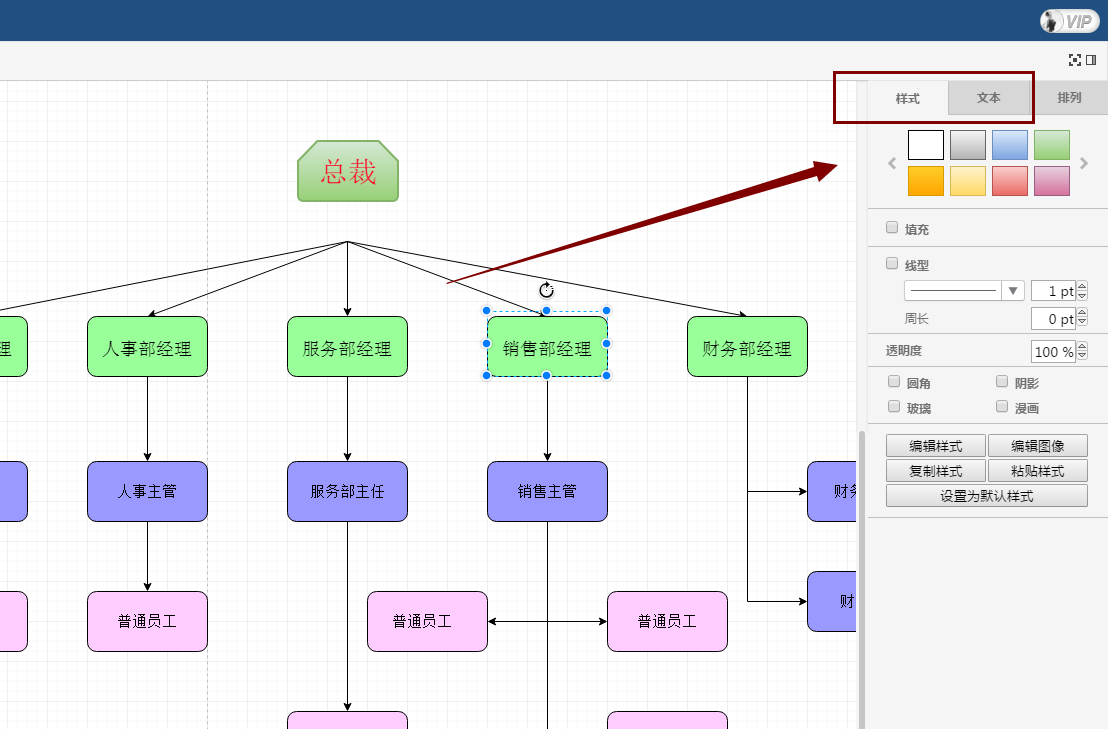Select the 服务部经理 box
The width and height of the screenshot is (1108, 729).
(x=347, y=347)
